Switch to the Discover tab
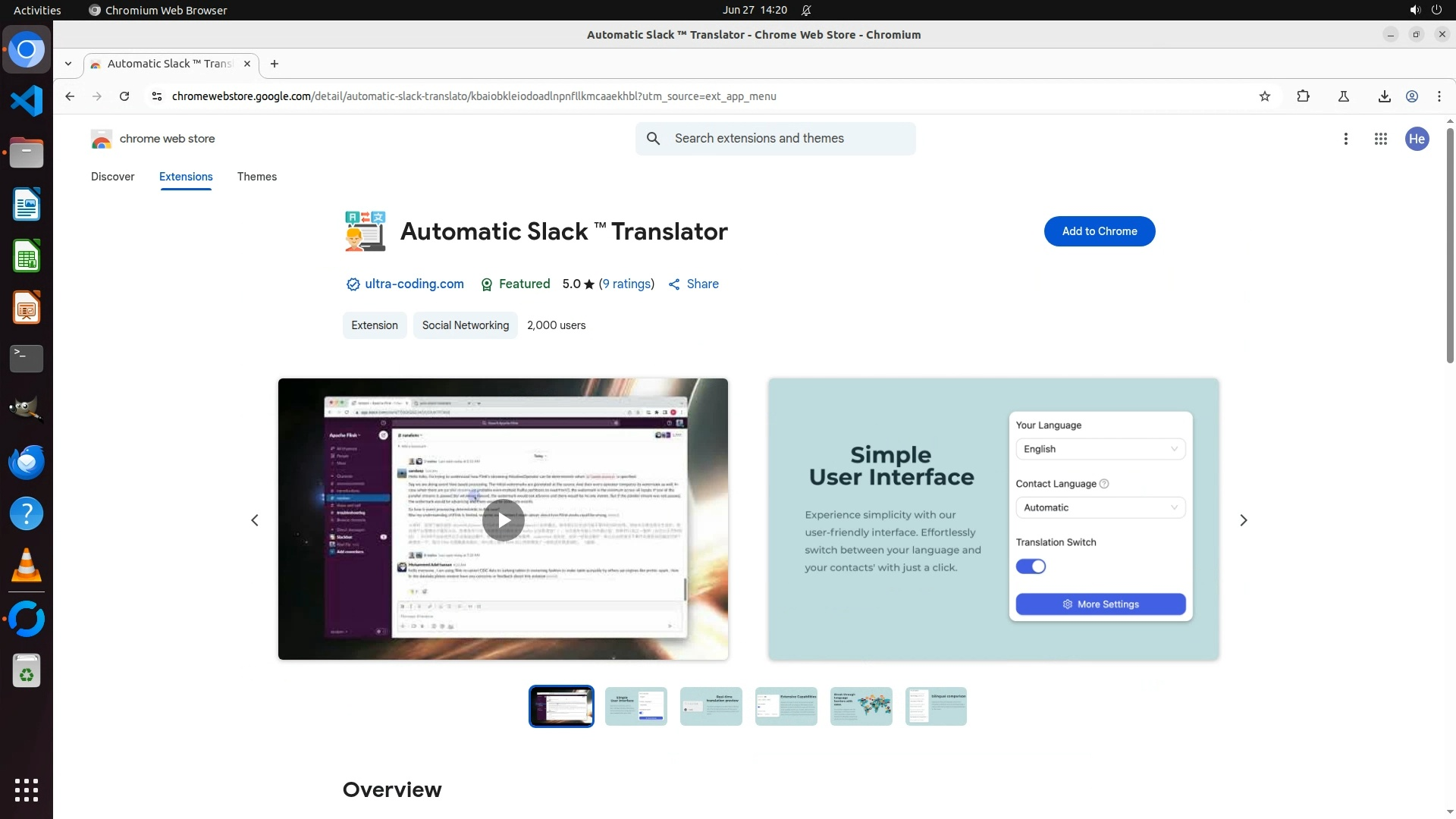 (112, 177)
